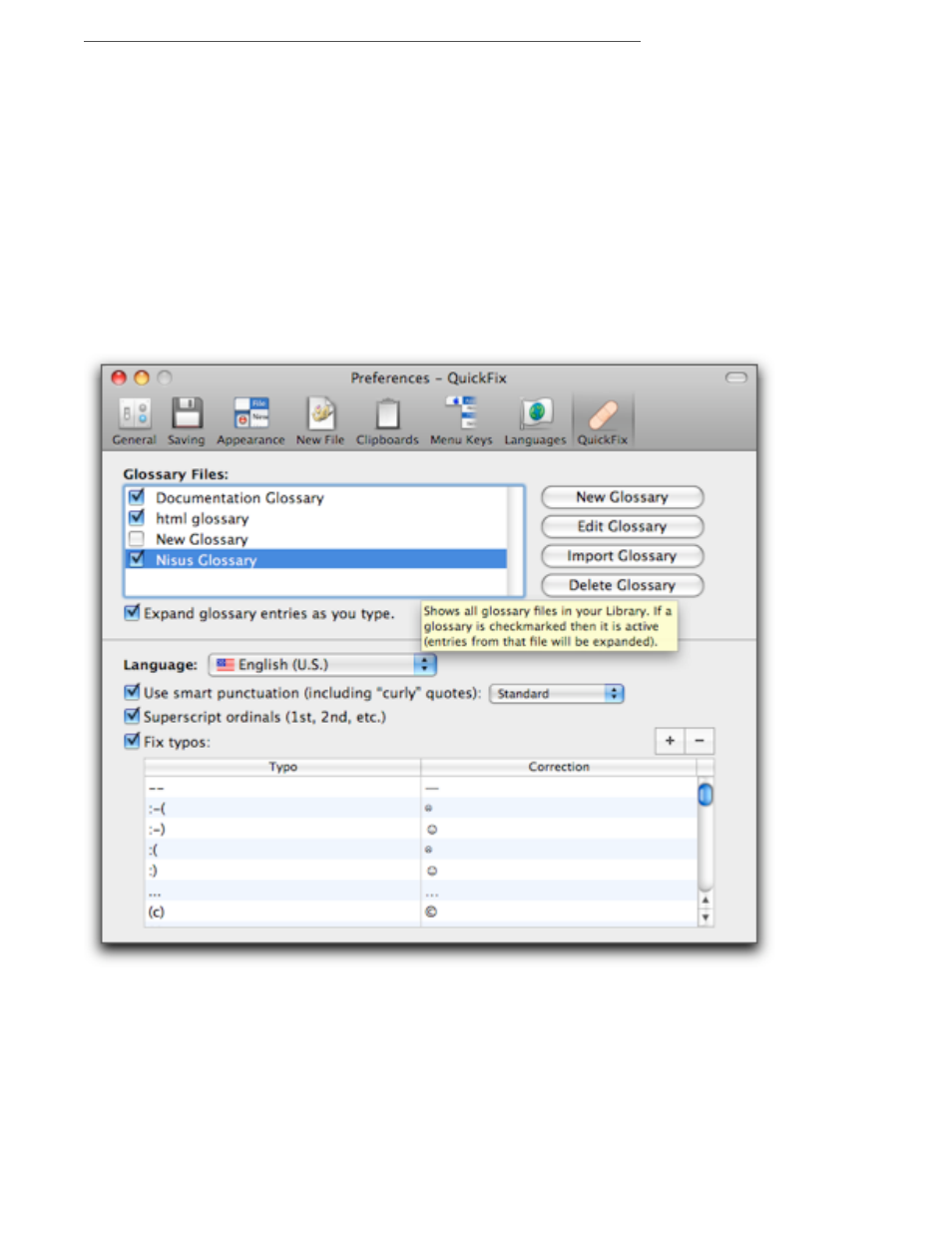Open the New File preferences
Viewport: 952px width, 1233px height.
click(x=320, y=420)
